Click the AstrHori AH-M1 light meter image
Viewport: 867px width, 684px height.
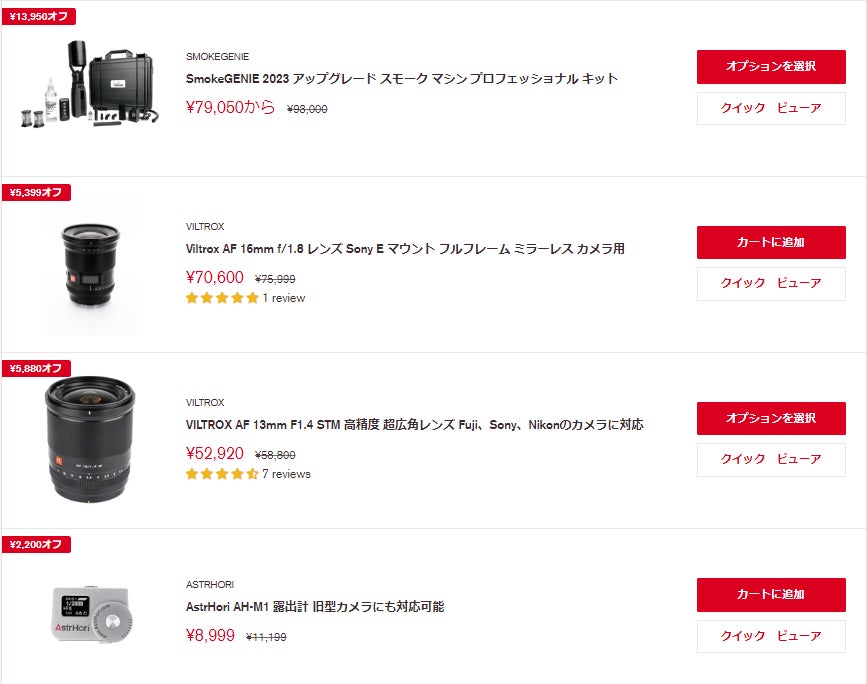[90, 612]
